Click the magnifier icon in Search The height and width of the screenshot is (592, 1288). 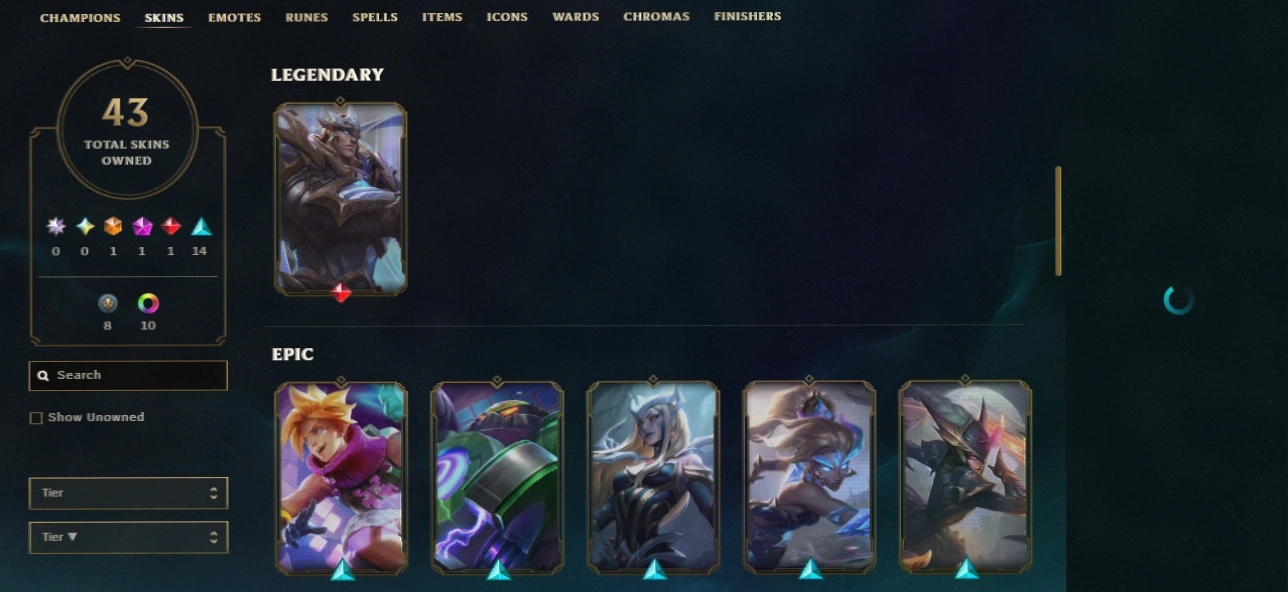pyautogui.click(x=43, y=376)
